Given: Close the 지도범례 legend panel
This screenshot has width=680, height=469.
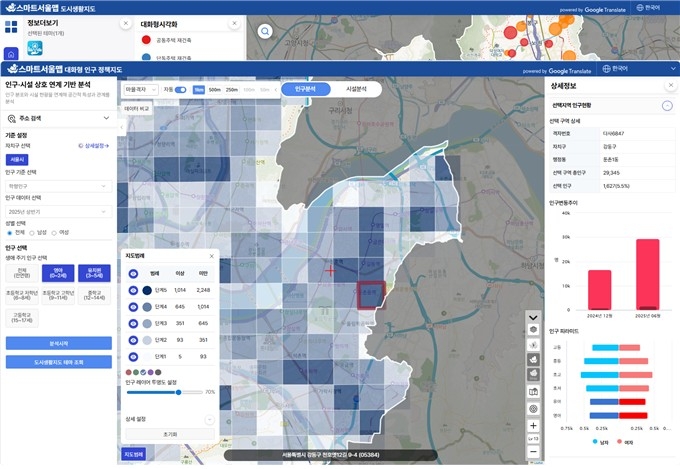Looking at the screenshot, I should (x=211, y=257).
